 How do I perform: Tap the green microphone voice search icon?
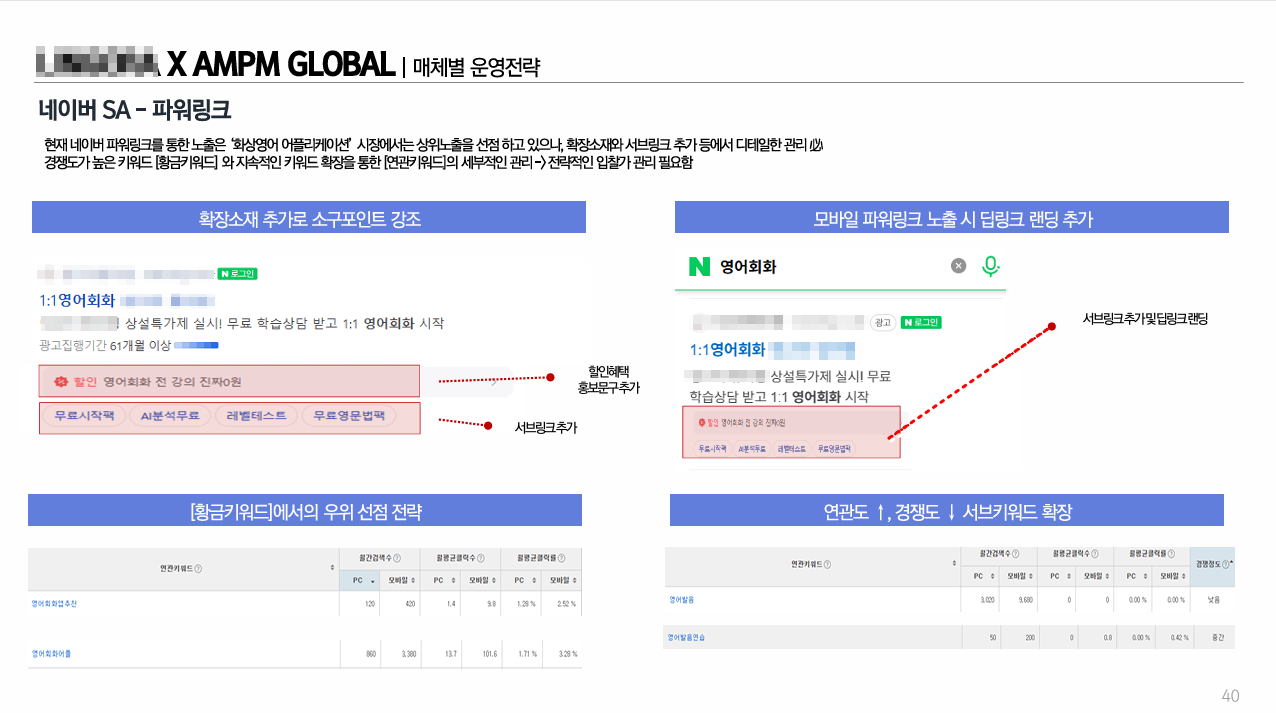(990, 266)
